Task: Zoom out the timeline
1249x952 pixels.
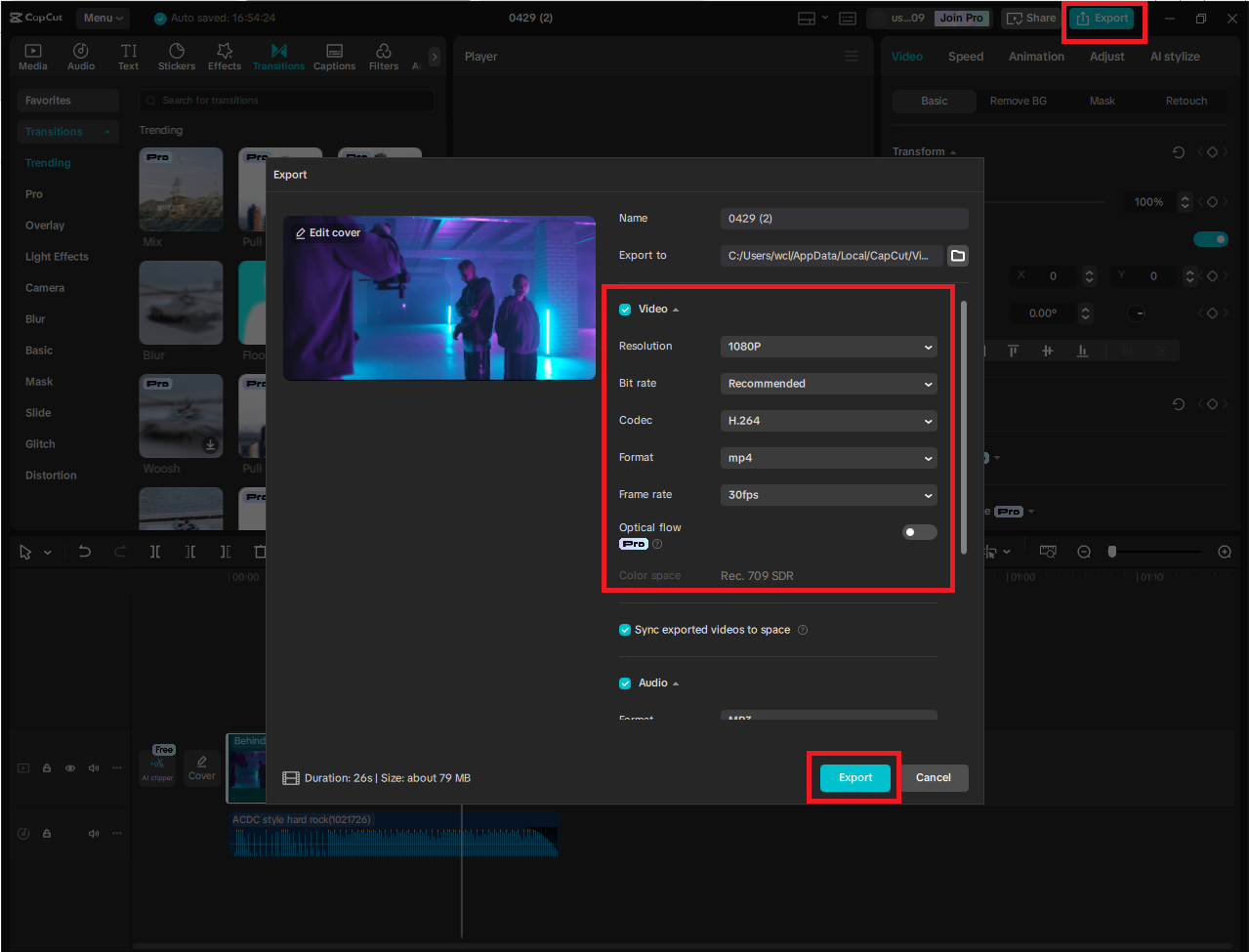Action: (1084, 552)
